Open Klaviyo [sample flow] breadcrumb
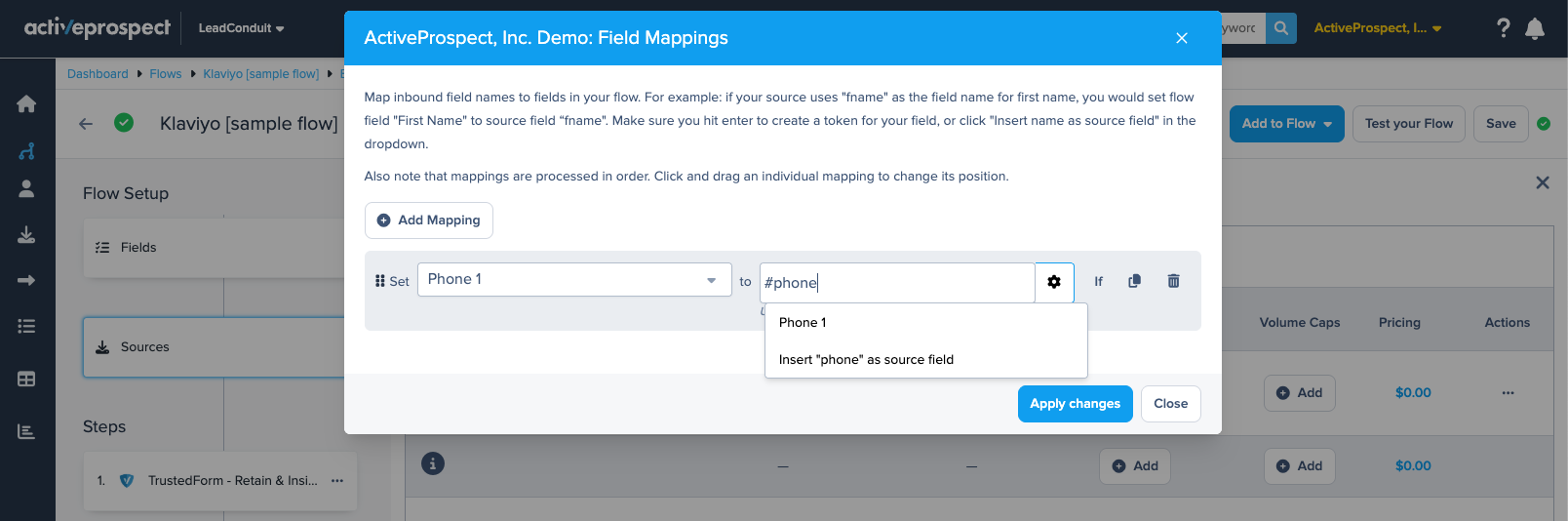The image size is (1568, 521). [260, 74]
